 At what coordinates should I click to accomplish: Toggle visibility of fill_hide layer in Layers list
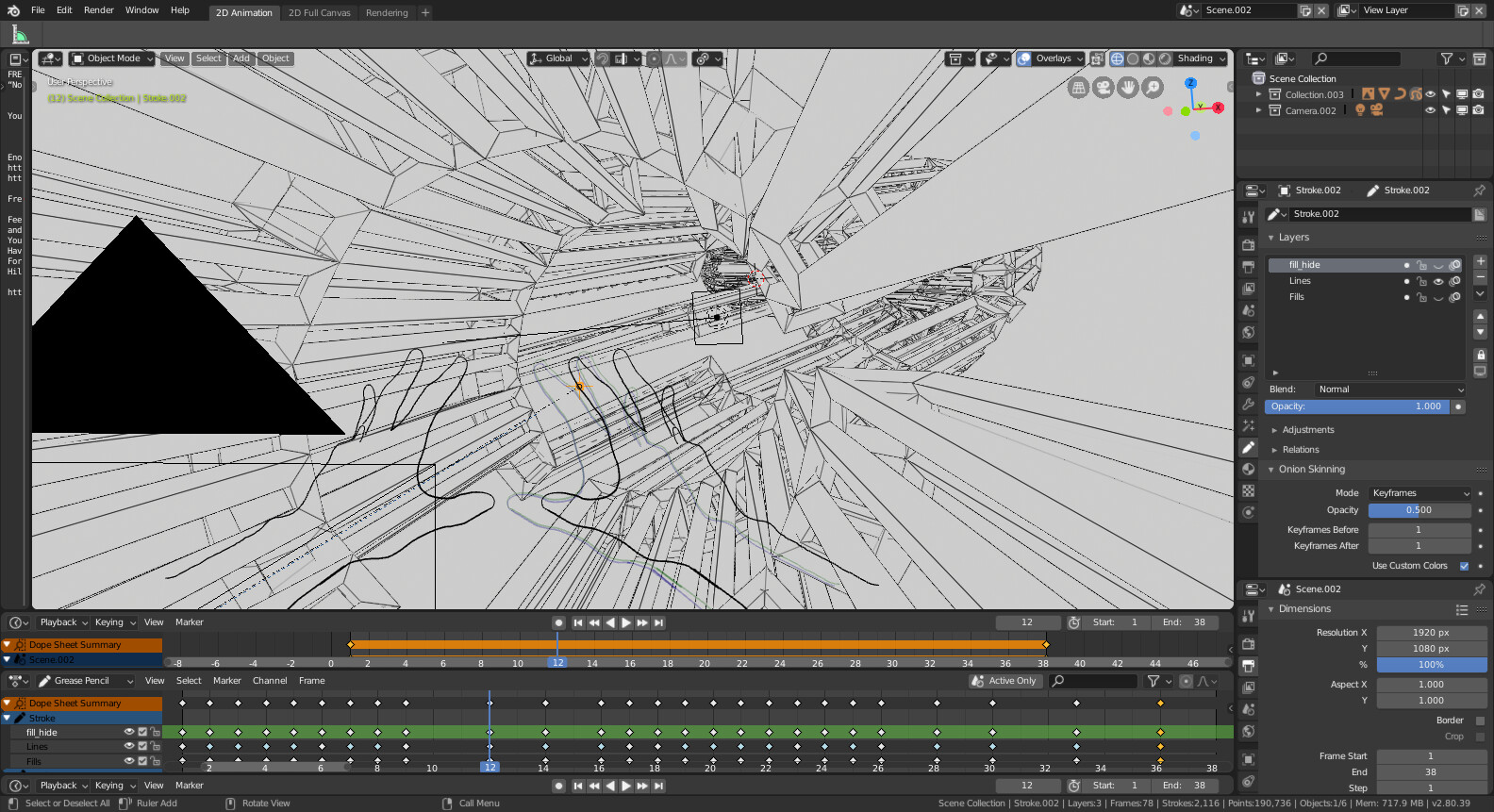(1438, 266)
